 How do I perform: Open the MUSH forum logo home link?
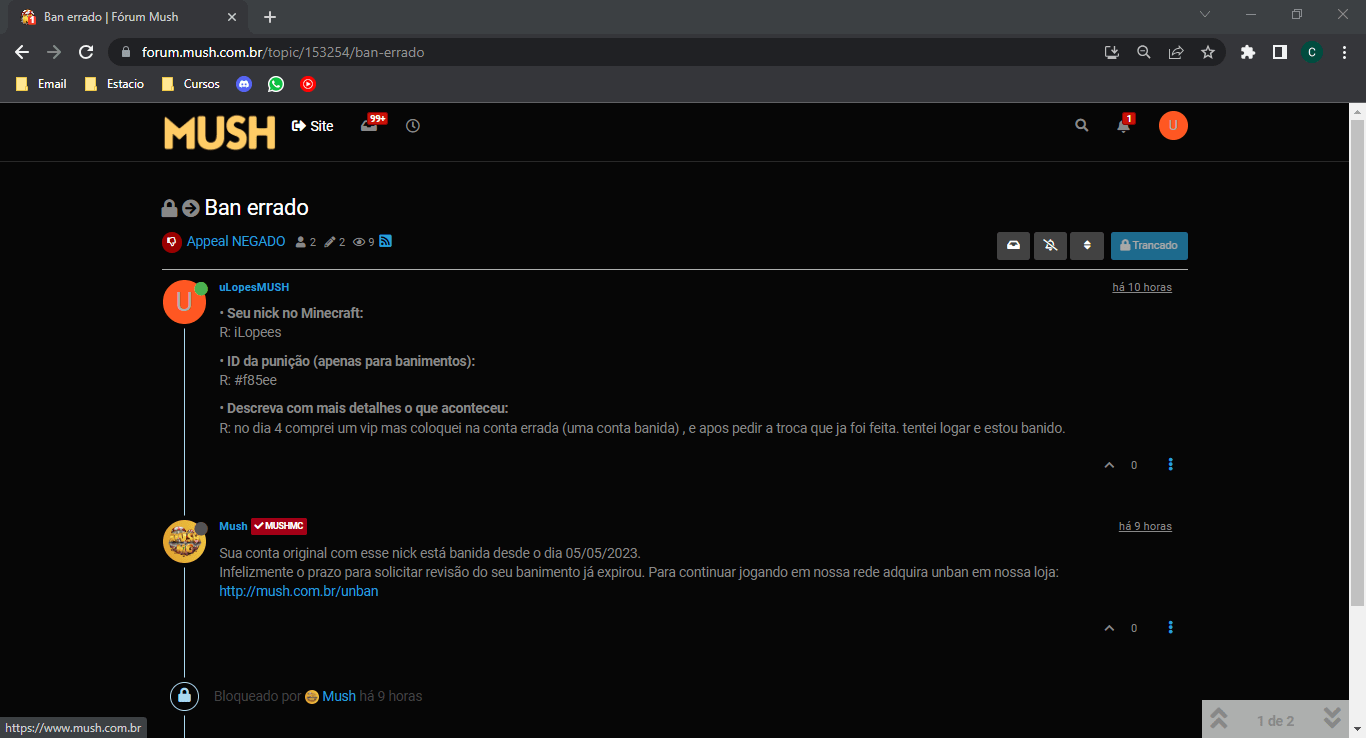tap(220, 131)
